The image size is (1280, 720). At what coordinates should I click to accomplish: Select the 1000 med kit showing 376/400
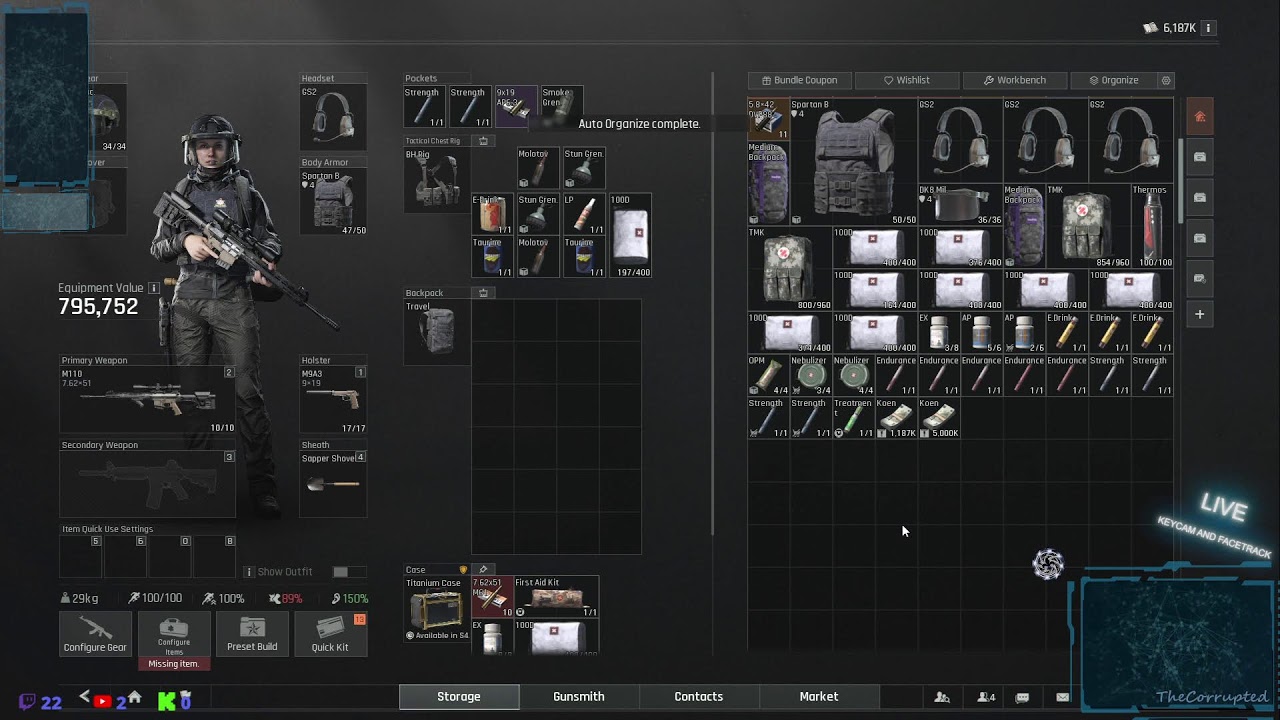960,247
